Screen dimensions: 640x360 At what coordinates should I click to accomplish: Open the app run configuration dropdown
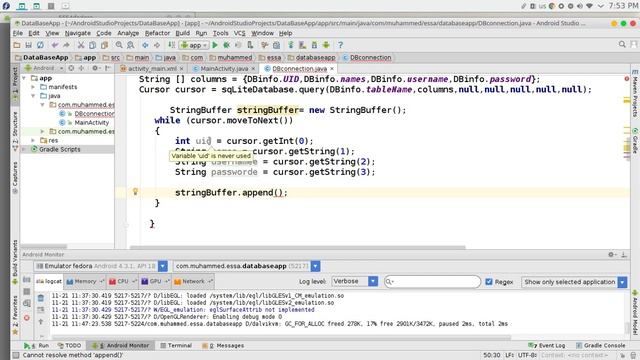[x=194, y=45]
